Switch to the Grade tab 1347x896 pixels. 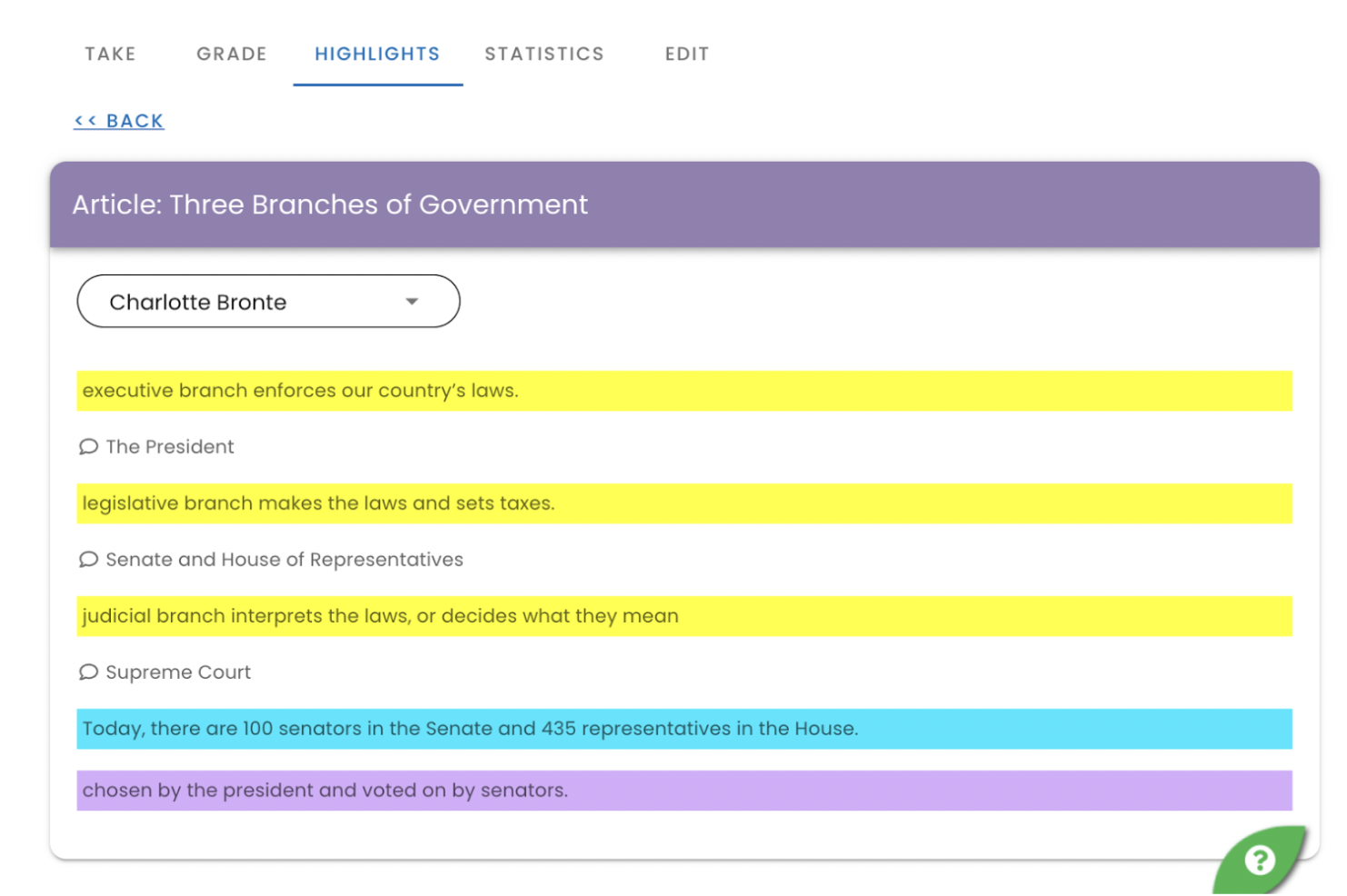[232, 54]
